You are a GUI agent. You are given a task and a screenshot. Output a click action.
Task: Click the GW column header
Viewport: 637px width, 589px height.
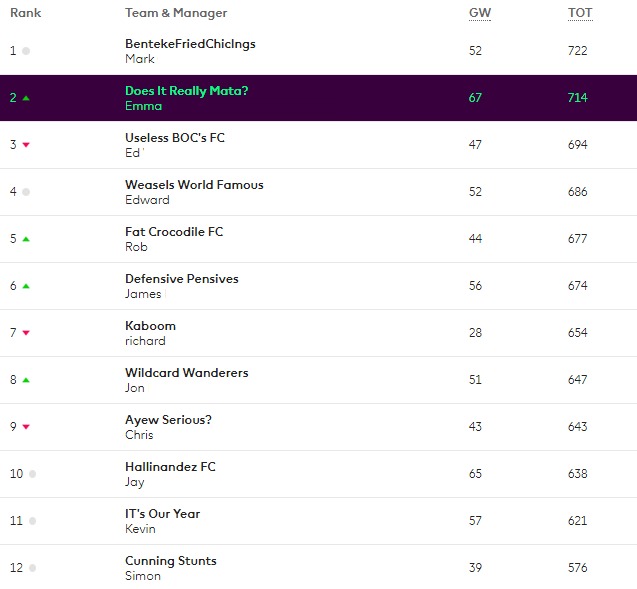pyautogui.click(x=480, y=13)
